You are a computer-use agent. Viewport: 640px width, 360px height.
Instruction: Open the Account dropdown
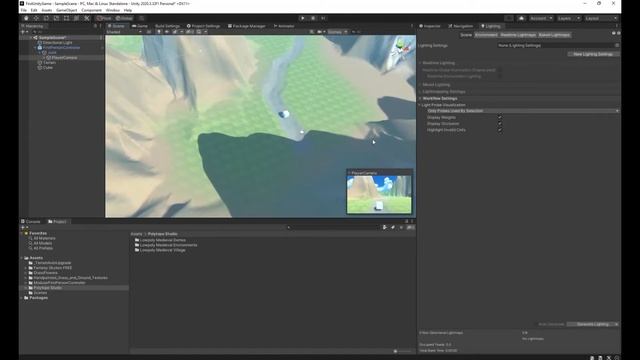[541, 18]
